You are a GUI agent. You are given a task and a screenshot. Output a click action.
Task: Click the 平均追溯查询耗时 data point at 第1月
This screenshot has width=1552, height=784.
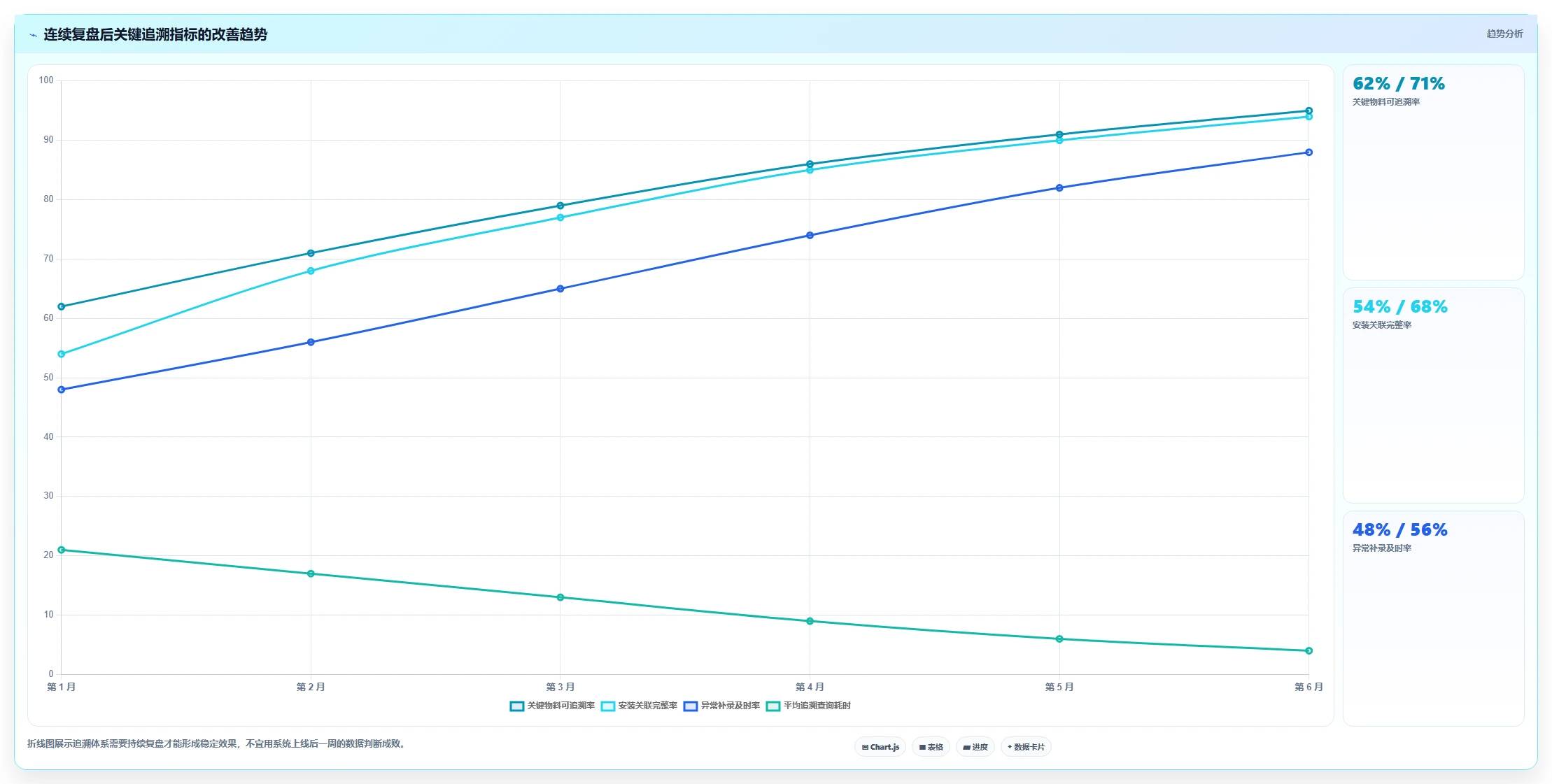(62, 550)
